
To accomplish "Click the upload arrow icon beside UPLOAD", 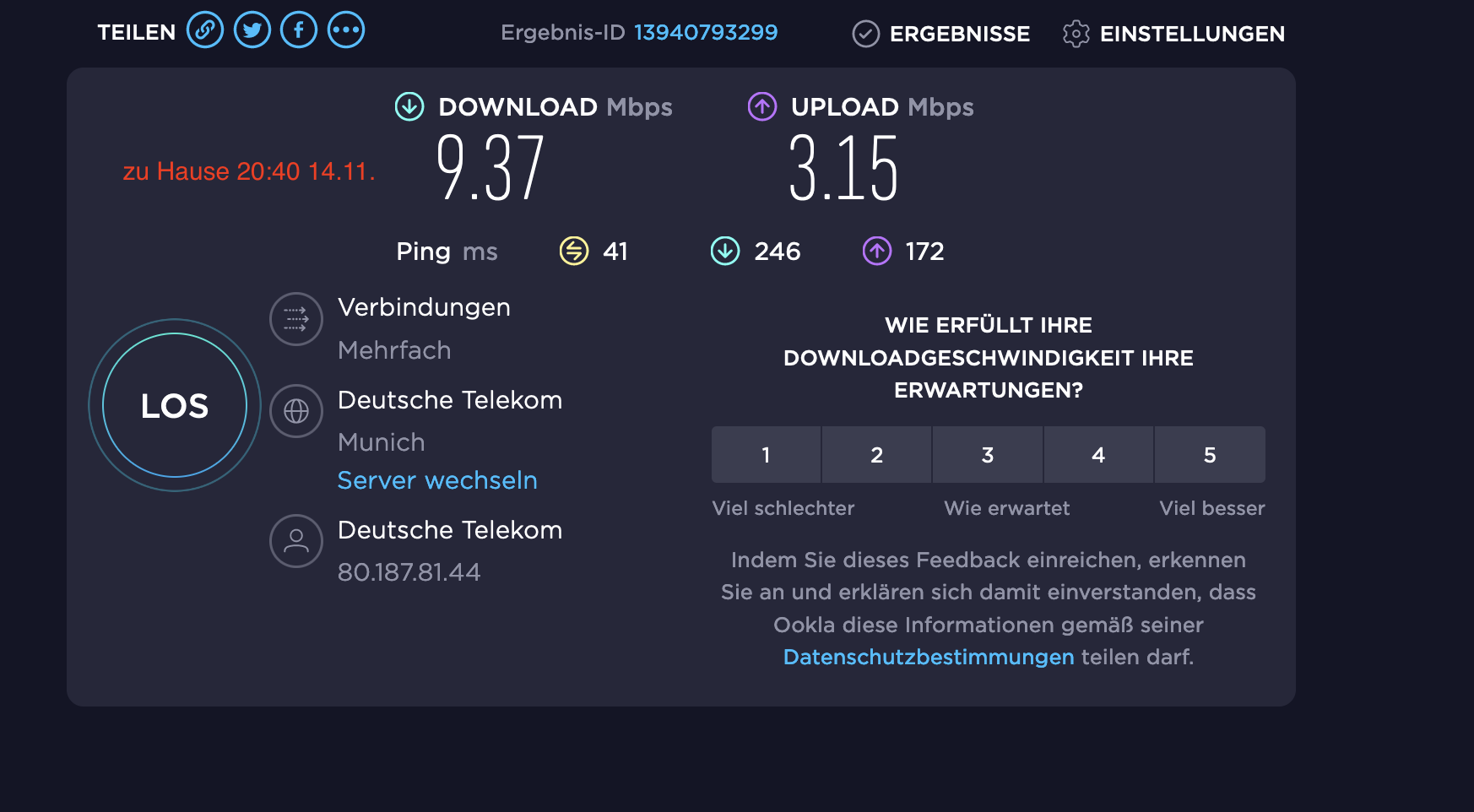I will click(762, 106).
